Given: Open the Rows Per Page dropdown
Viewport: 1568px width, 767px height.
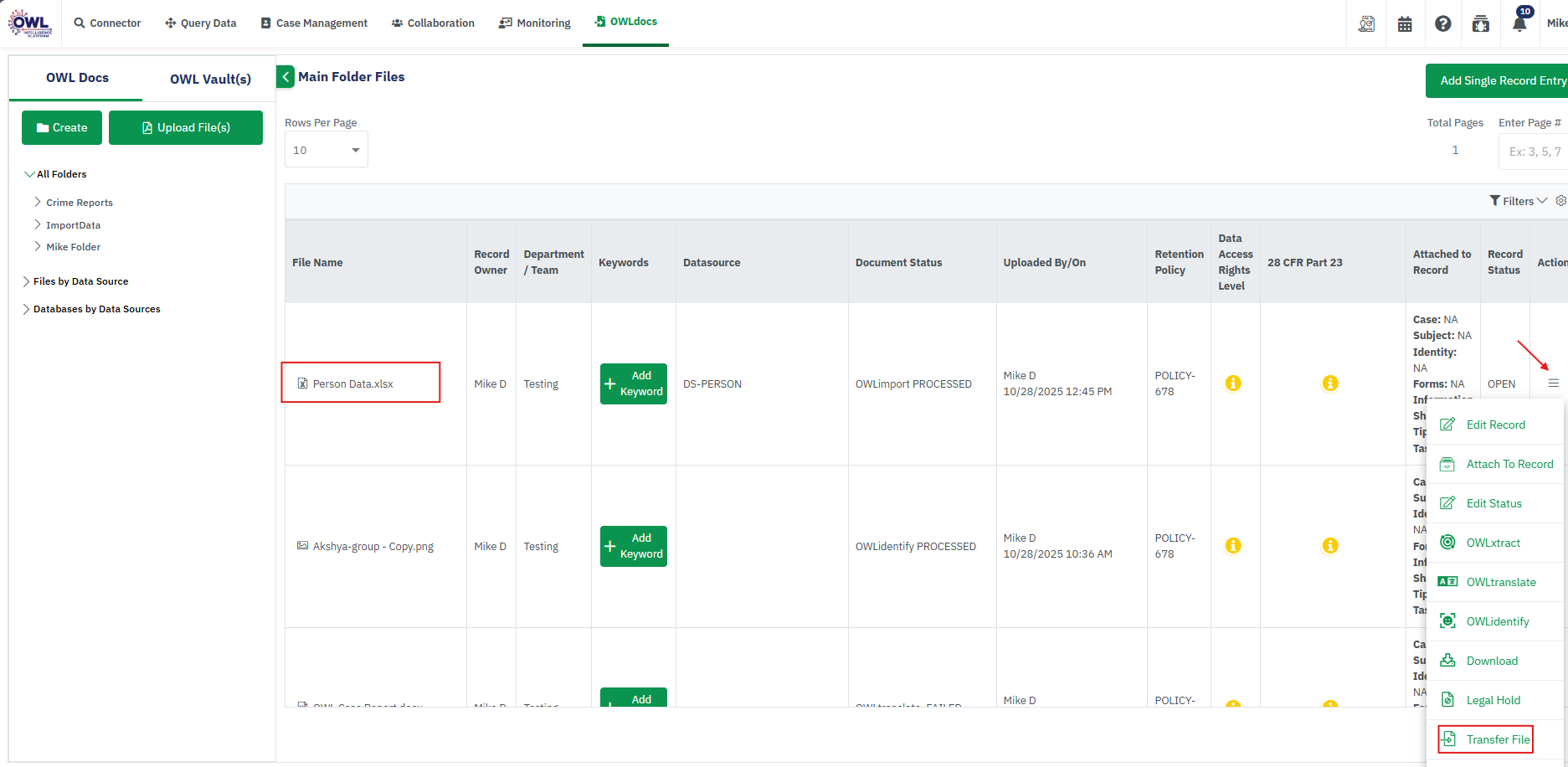Looking at the screenshot, I should click(x=326, y=151).
